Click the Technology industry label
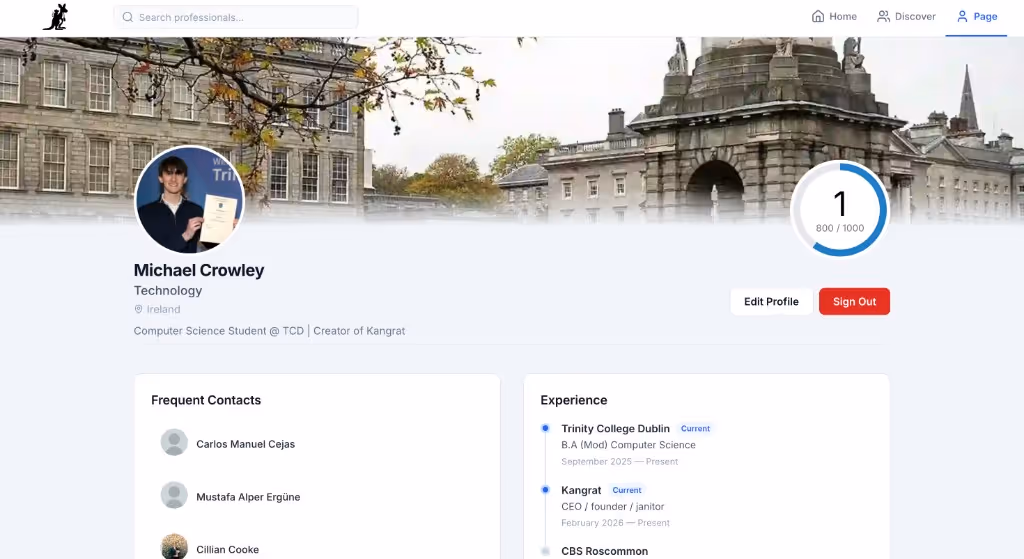Viewport: 1024px width, 559px height. 168,291
